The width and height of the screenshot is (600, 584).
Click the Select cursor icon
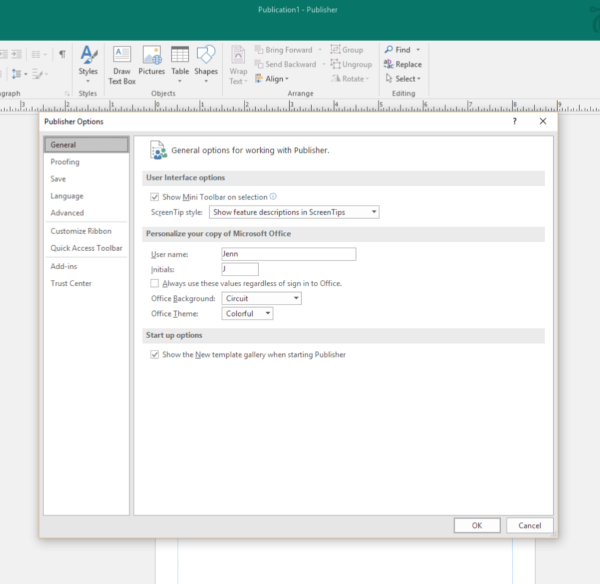389,78
